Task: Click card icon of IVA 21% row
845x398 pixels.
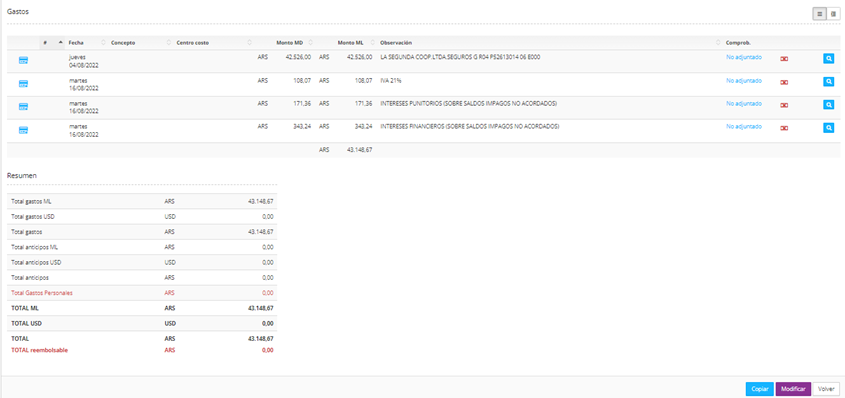Action: pos(23,83)
